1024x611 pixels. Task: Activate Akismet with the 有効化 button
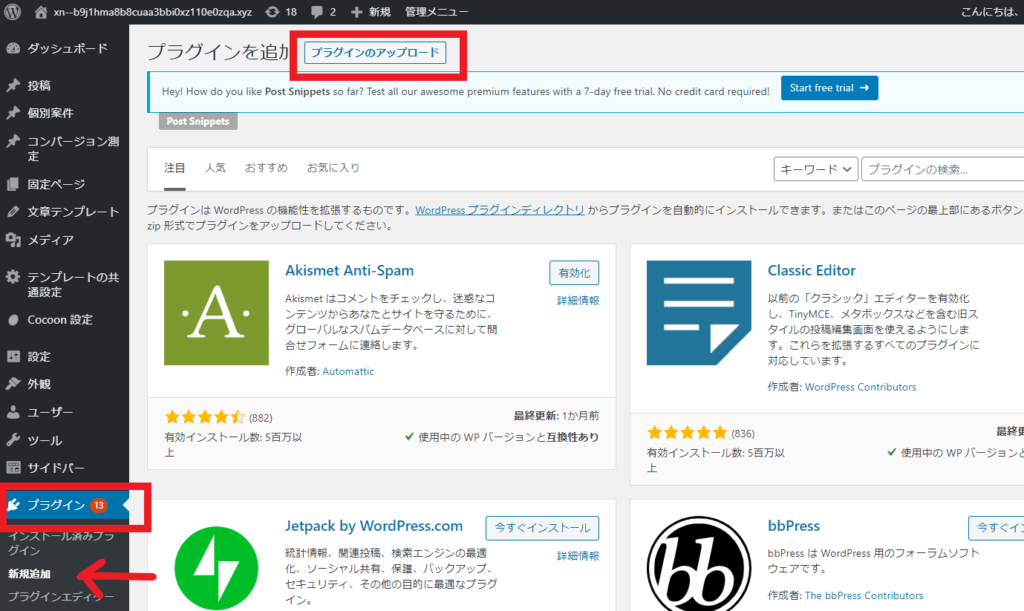coord(574,273)
